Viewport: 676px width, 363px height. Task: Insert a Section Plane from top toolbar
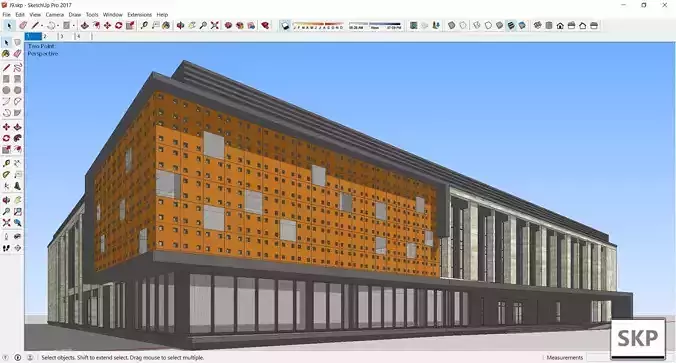point(413,25)
